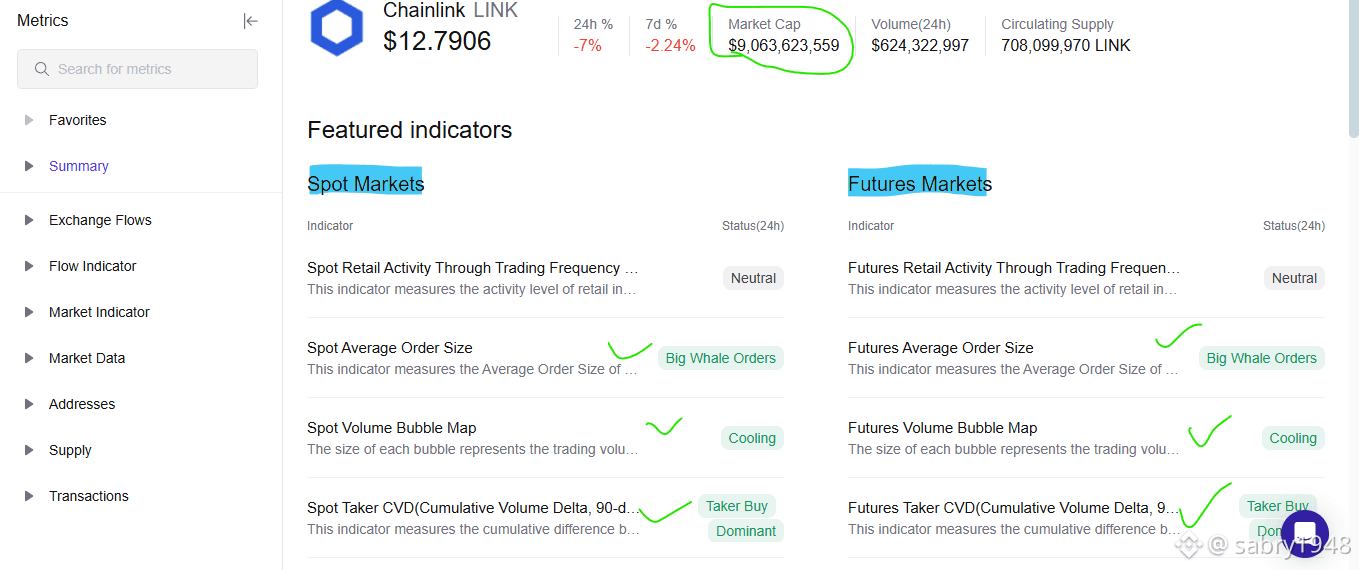
Task: Open Spot Taker CVD indicator
Action: click(473, 508)
